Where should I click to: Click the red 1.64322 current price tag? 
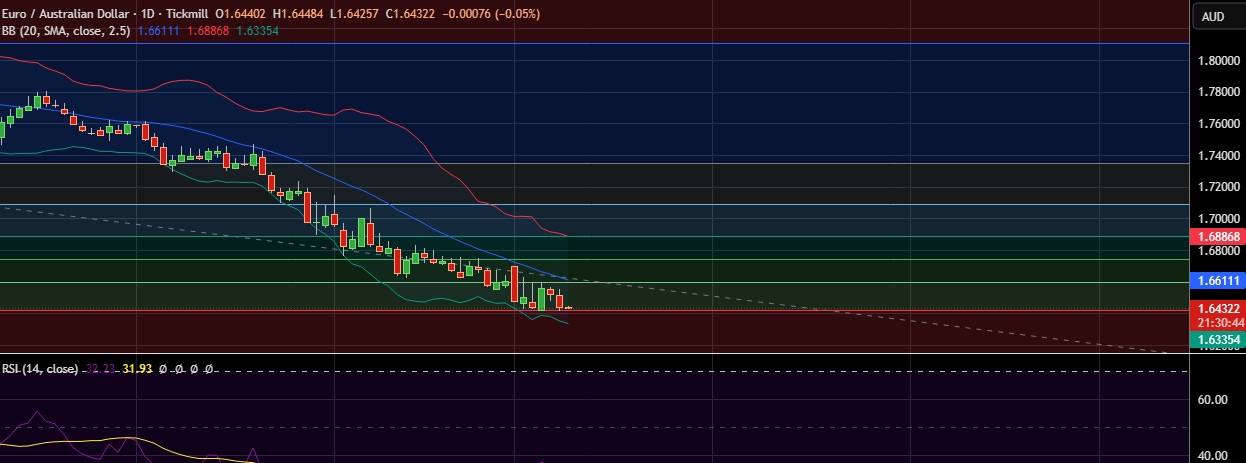(x=1218, y=309)
